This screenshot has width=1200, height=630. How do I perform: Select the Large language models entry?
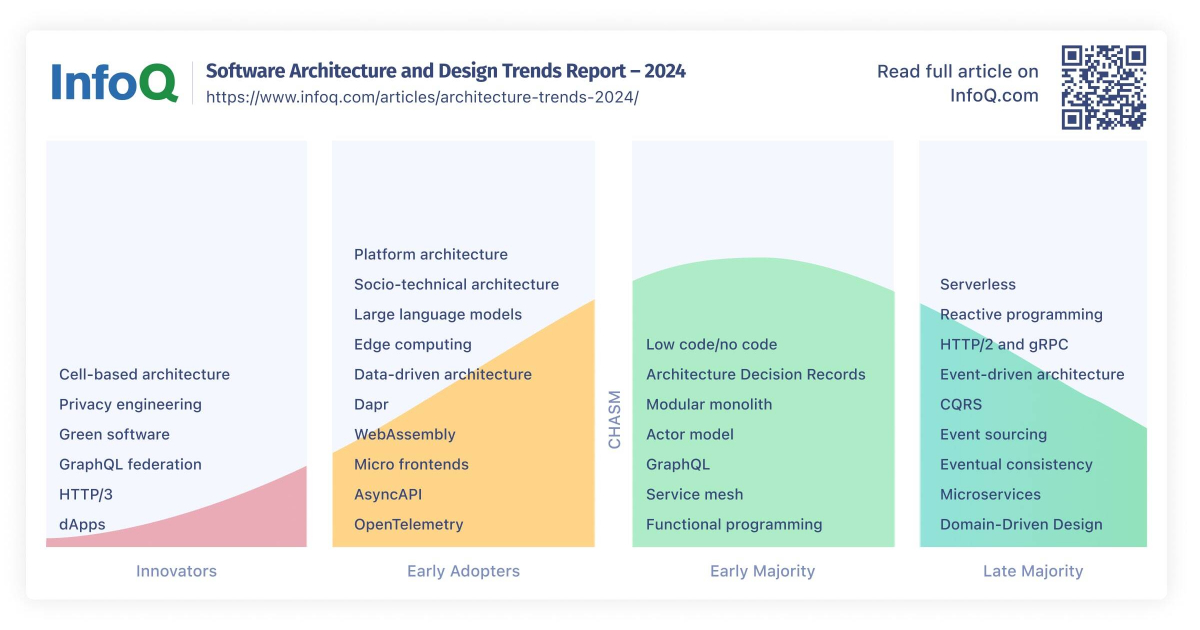point(438,314)
